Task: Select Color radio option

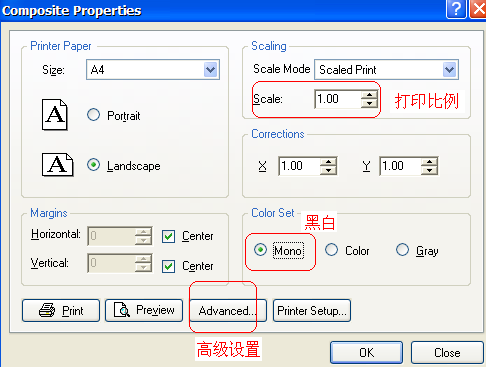Action: tap(331, 250)
